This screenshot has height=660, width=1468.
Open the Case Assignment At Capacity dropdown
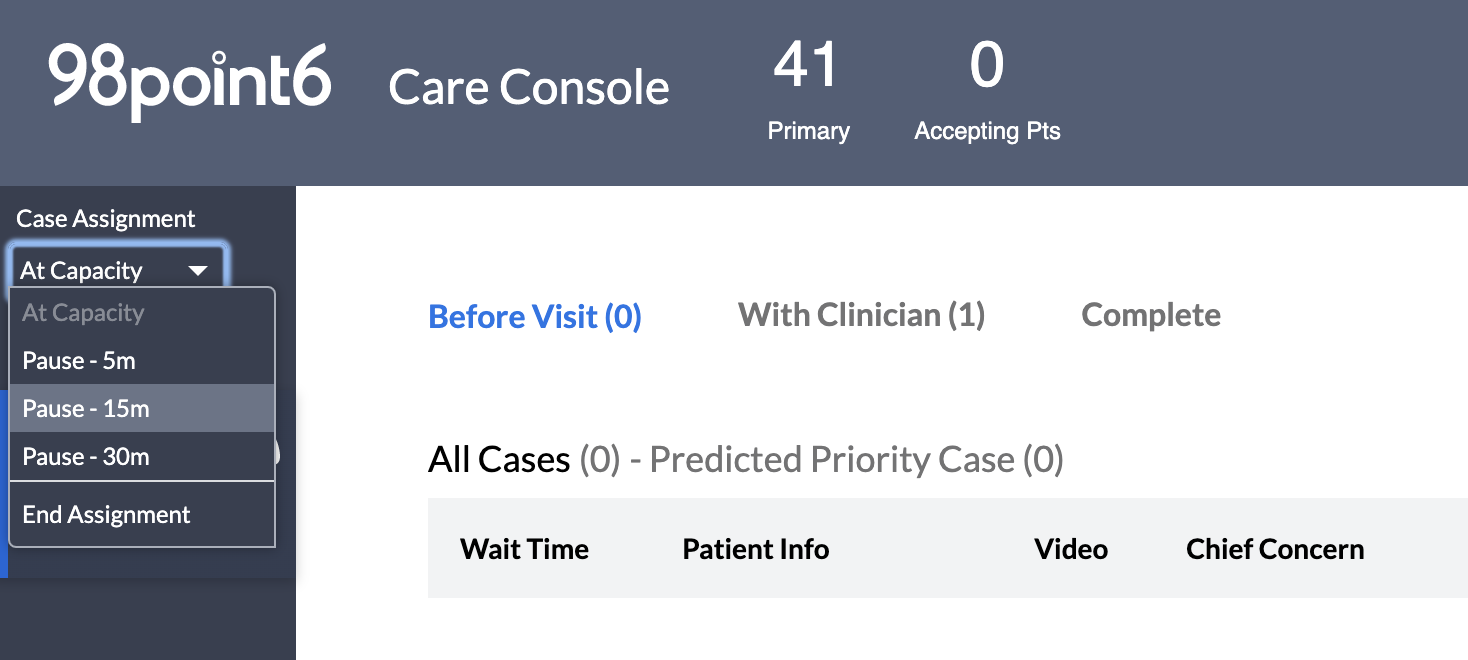pyautogui.click(x=119, y=270)
